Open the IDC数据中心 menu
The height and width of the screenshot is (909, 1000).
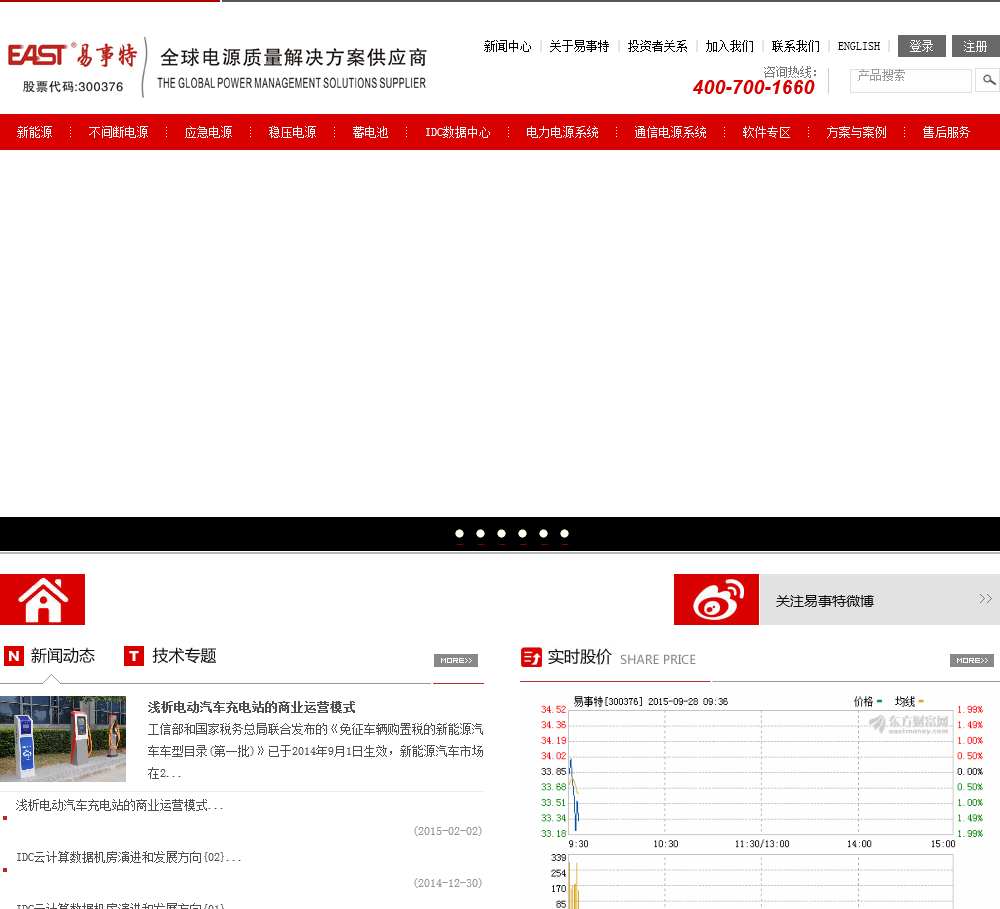tap(457, 132)
